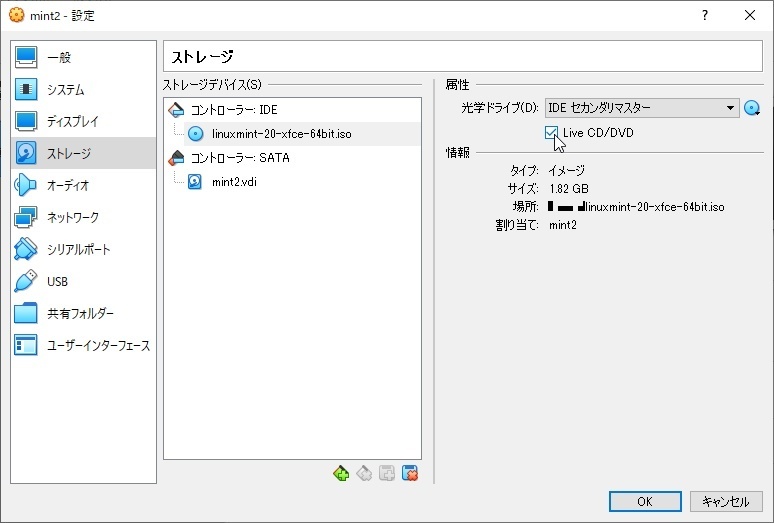Click the タイプ value イメージ
The image size is (774, 523).
click(567, 171)
